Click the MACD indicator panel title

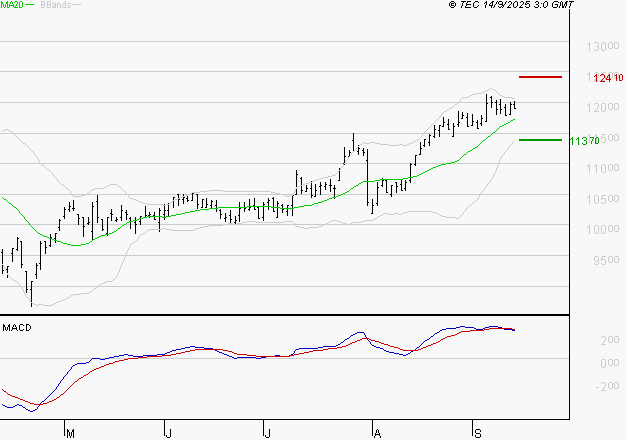(17, 327)
